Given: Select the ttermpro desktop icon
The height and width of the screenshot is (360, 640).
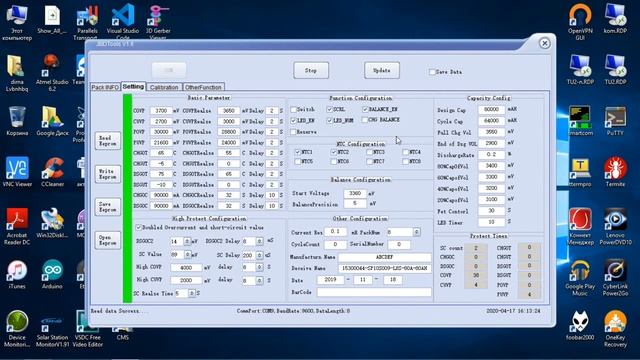Looking at the screenshot, I should pyautogui.click(x=580, y=172).
